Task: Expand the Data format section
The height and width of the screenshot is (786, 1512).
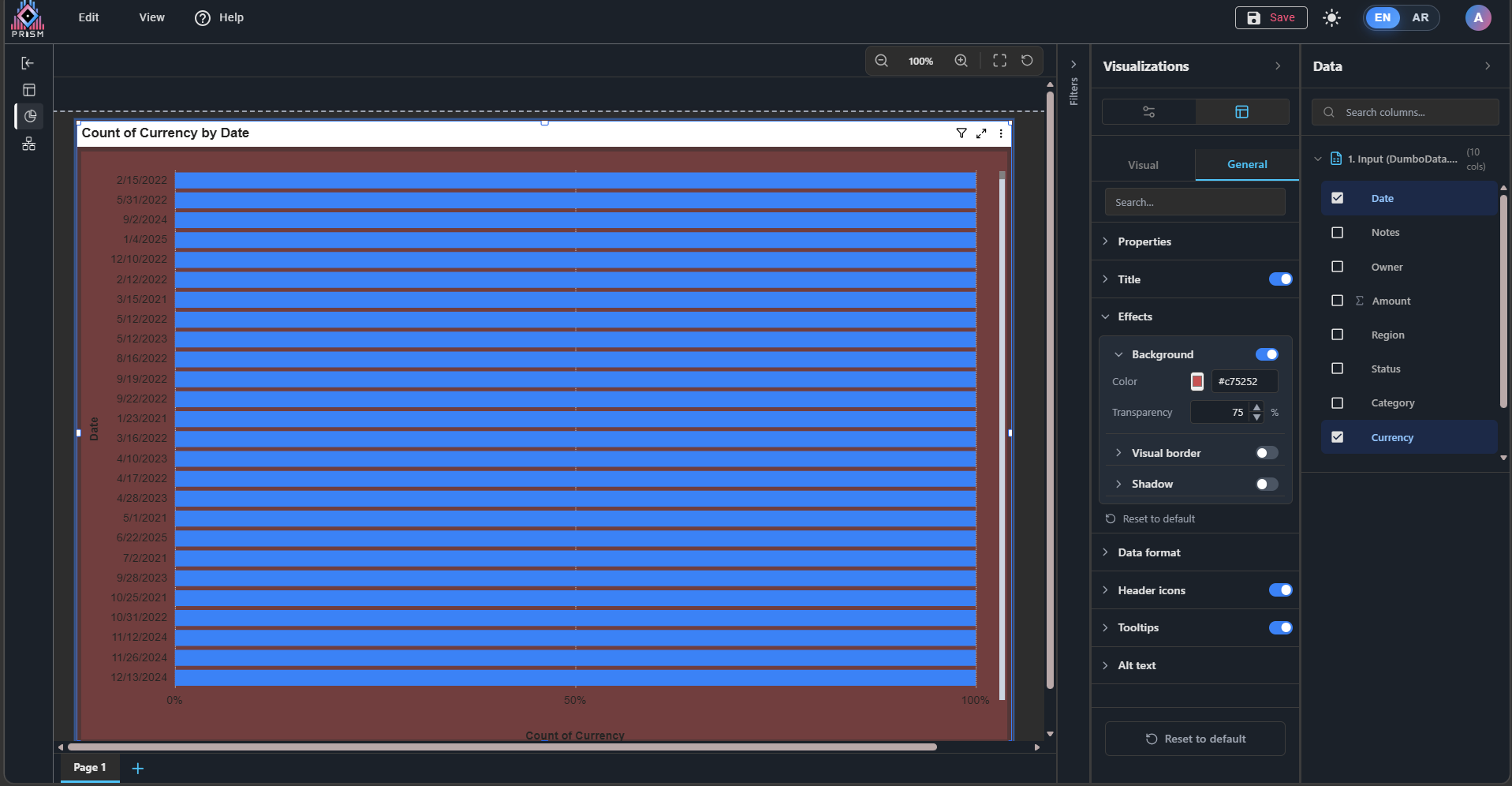Action: [1148, 552]
